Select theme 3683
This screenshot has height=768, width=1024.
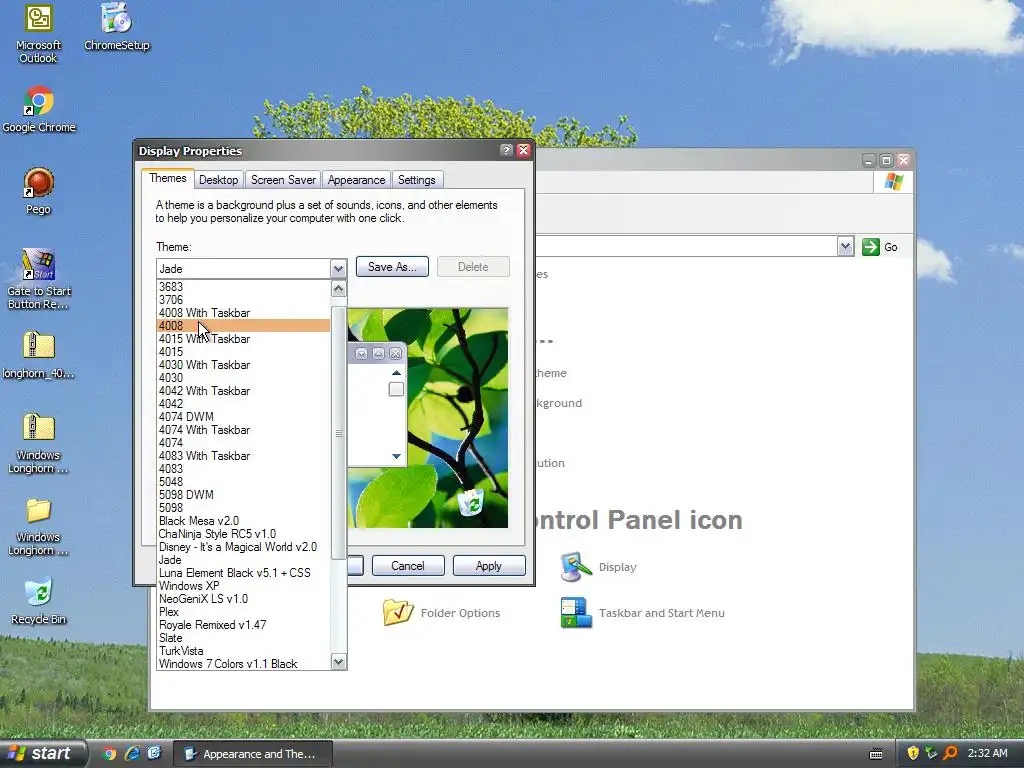(x=244, y=287)
